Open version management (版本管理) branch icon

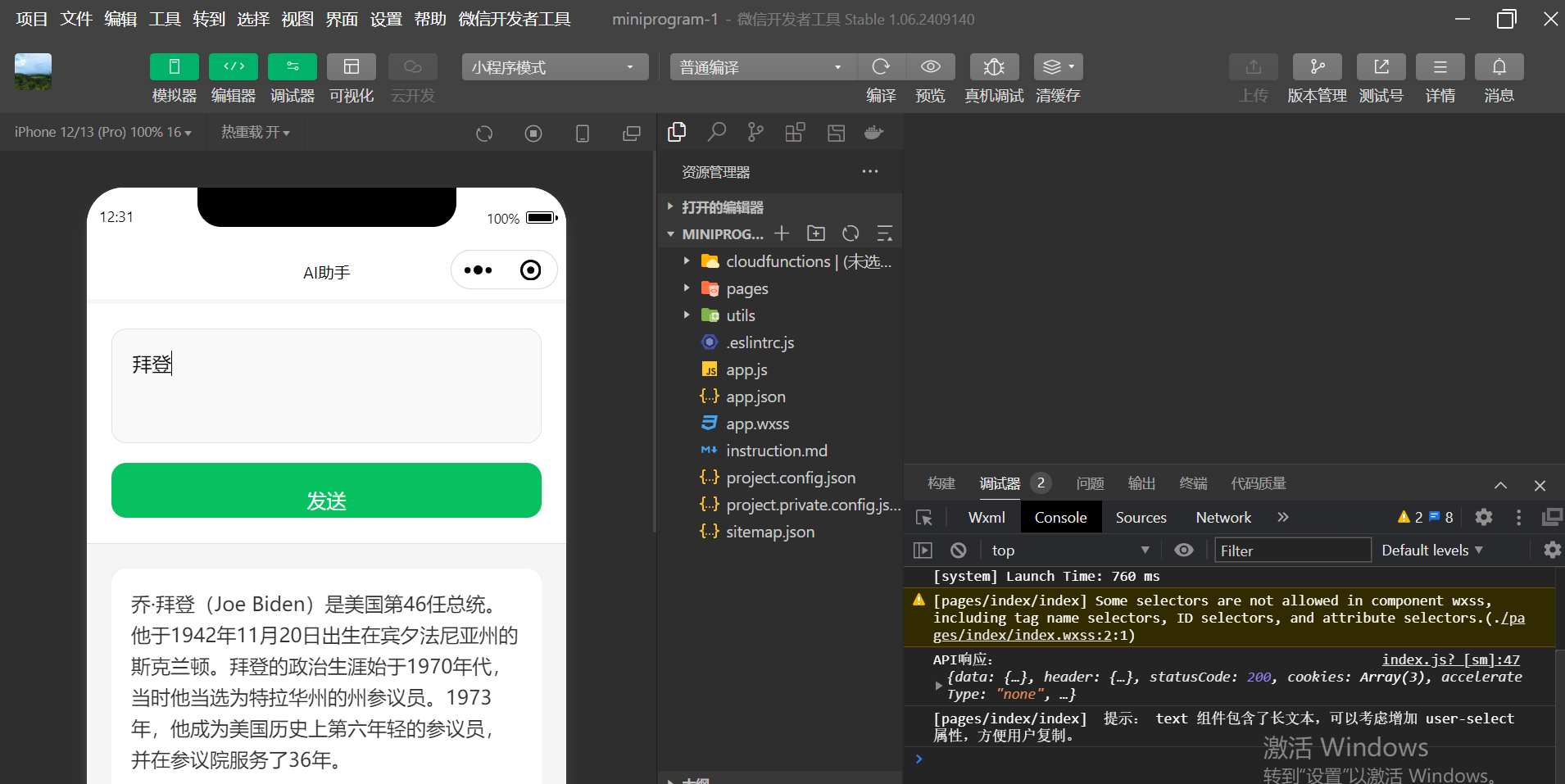pos(1317,67)
